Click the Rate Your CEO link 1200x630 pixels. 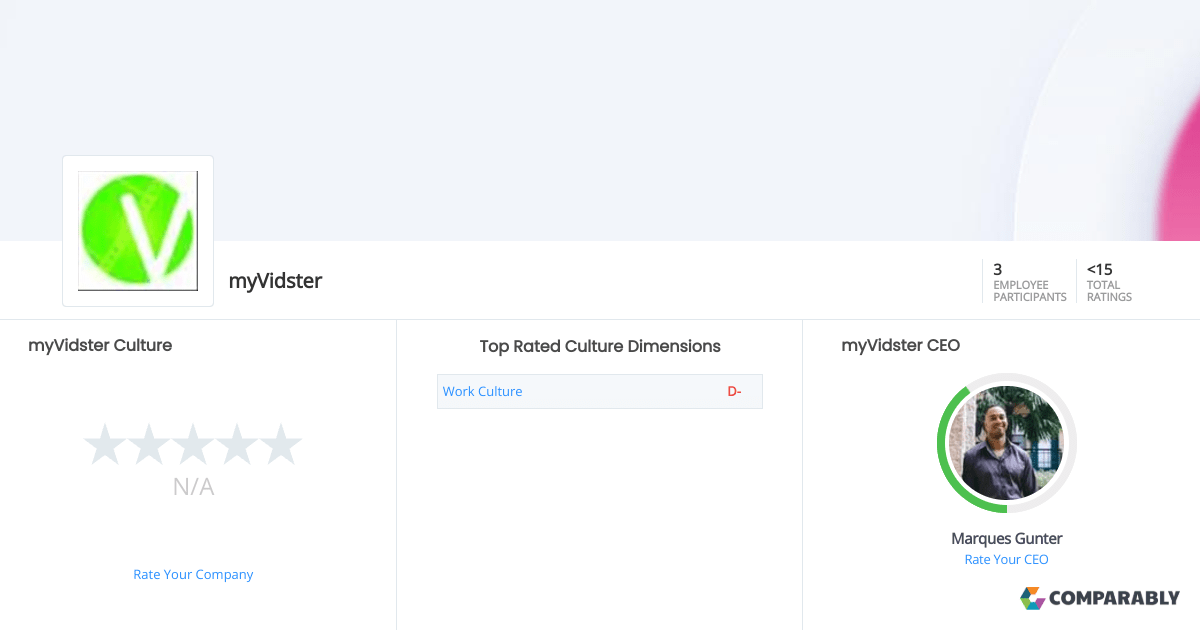pyautogui.click(x=1006, y=560)
